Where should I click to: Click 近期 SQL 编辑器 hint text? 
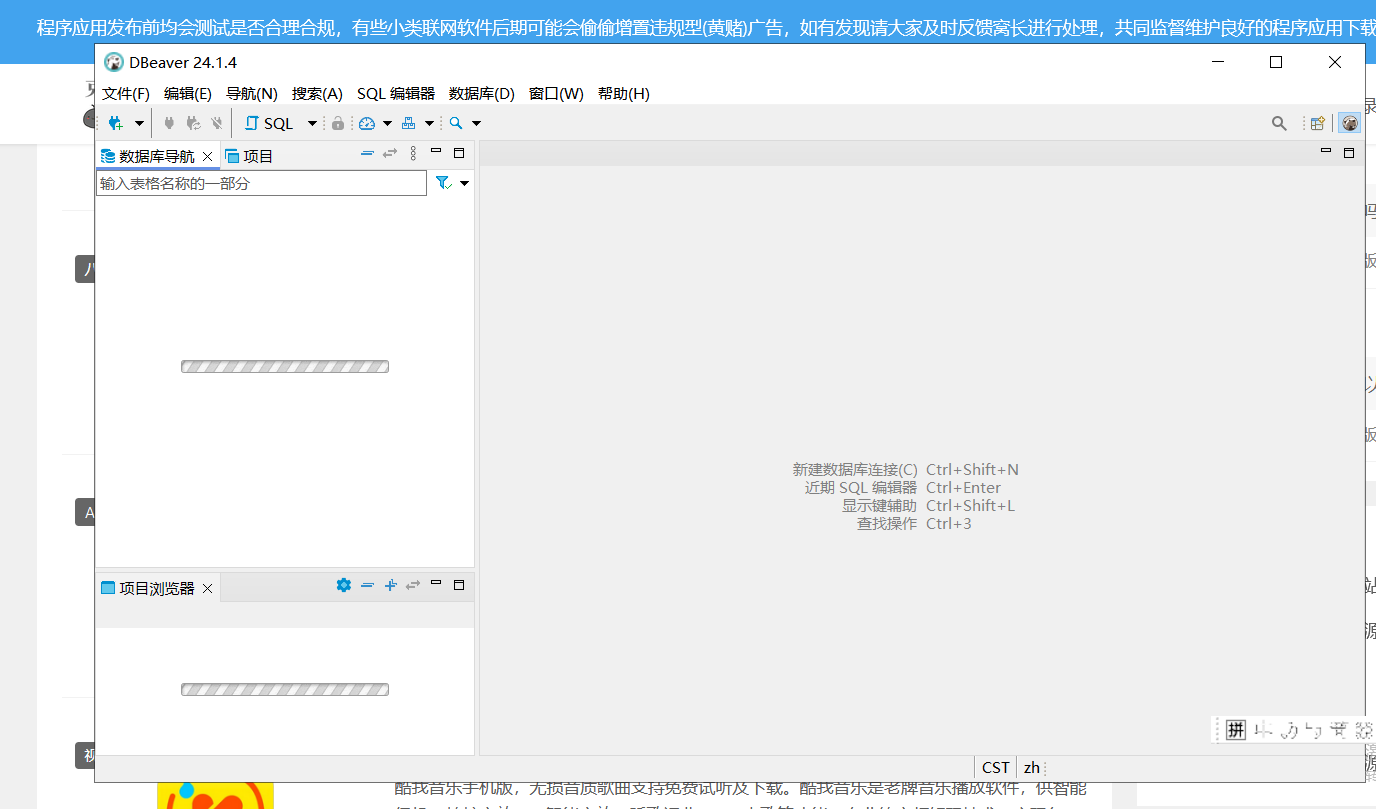point(861,487)
